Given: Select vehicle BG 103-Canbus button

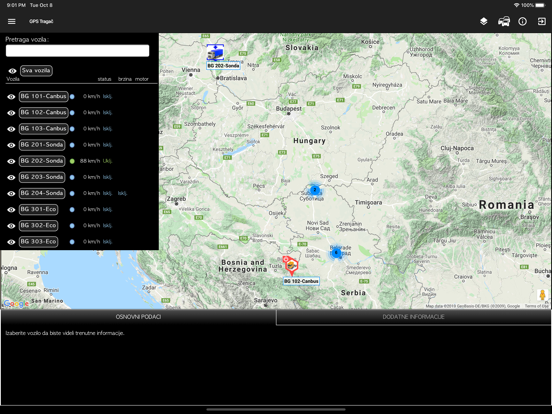Looking at the screenshot, I should (x=44, y=128).
